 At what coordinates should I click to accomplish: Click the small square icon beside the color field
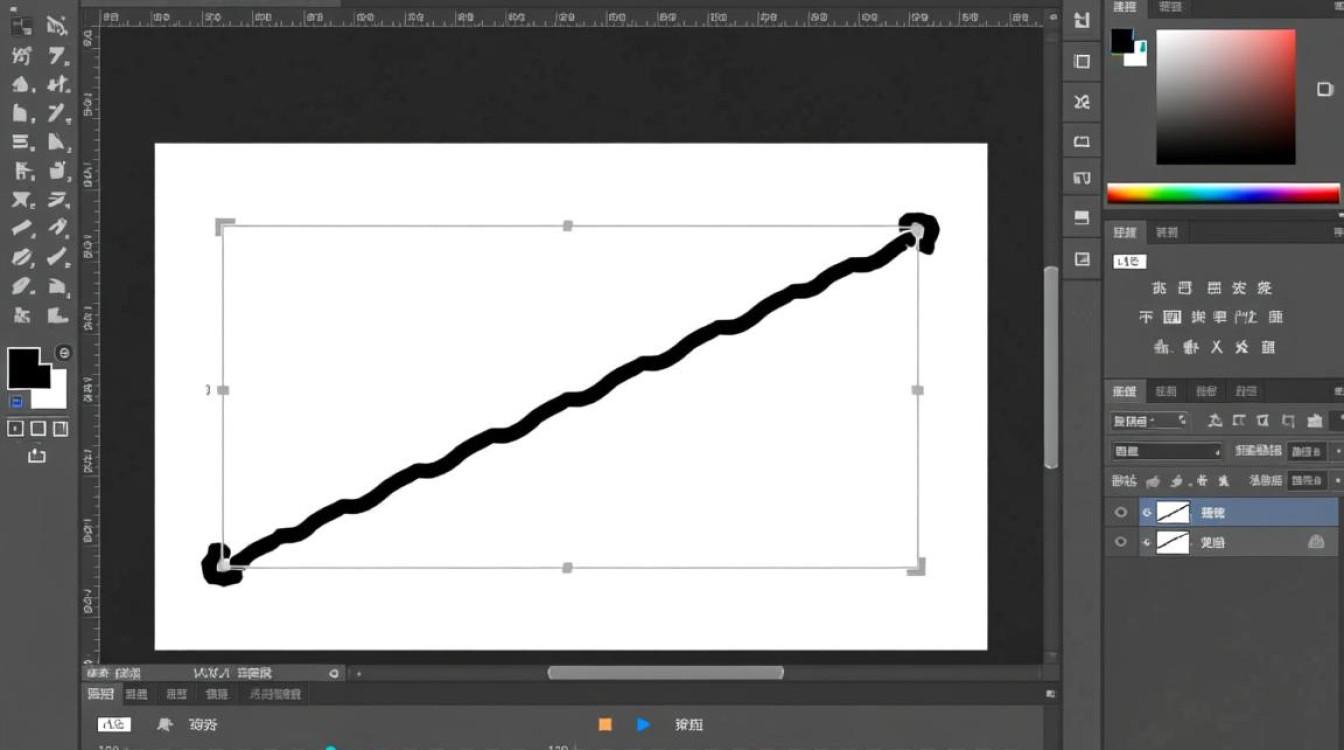(x=1325, y=89)
